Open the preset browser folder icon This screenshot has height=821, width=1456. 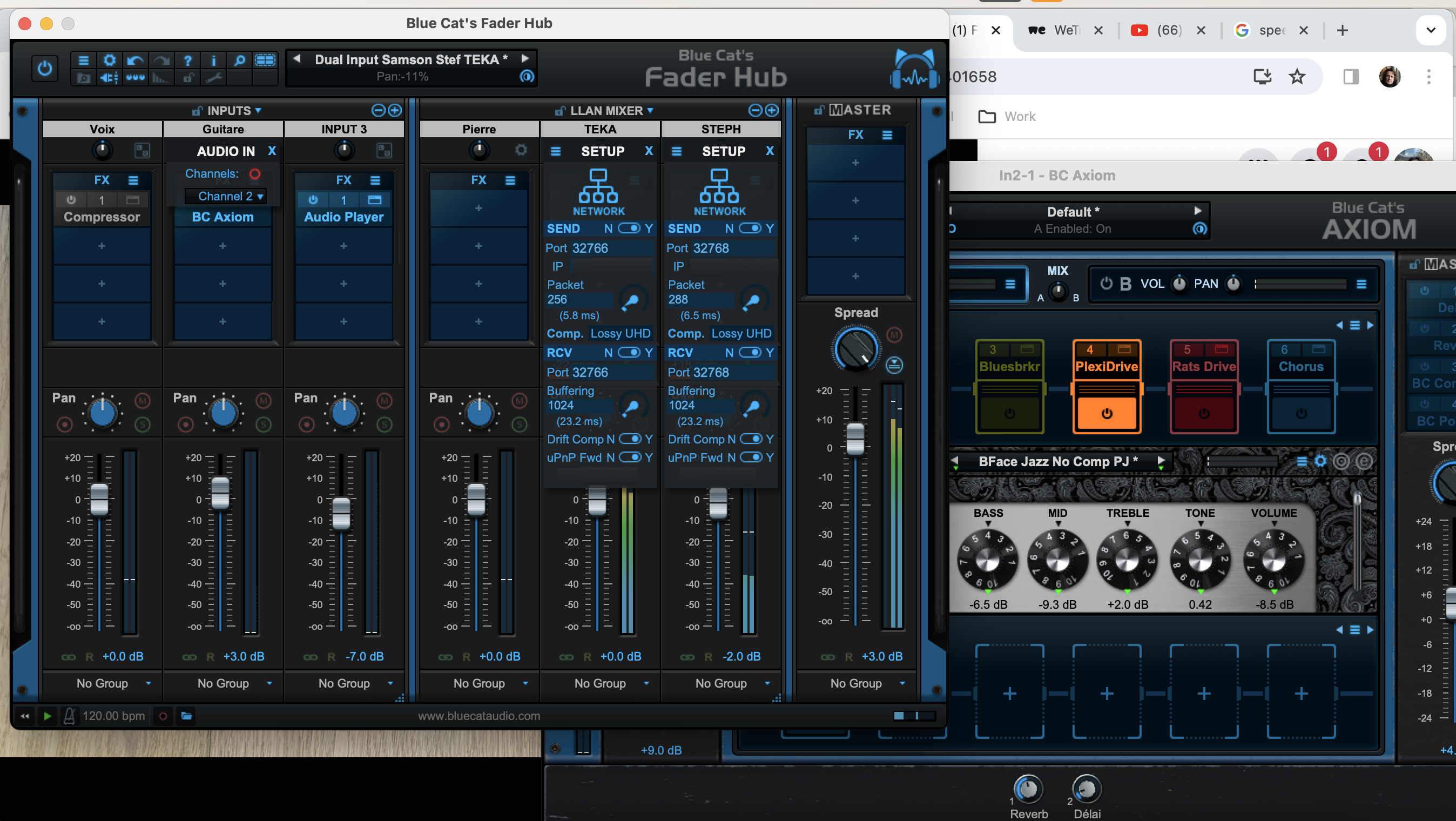coord(83,78)
